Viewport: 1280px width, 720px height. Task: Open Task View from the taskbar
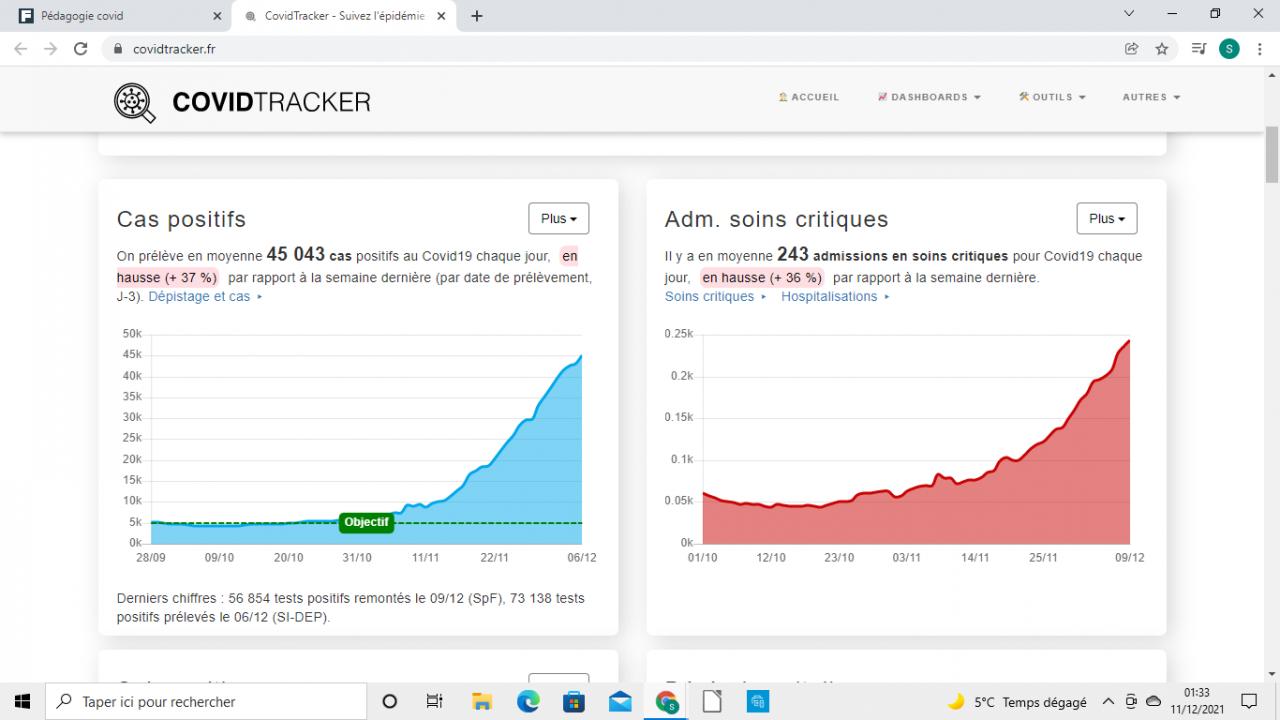coord(435,702)
